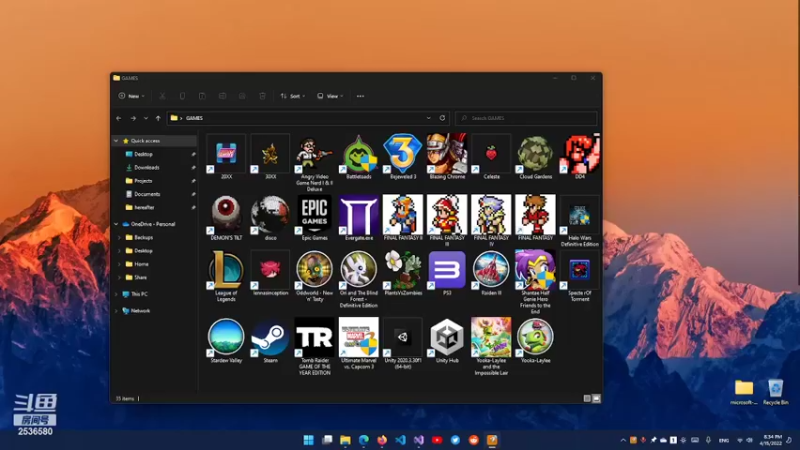Screen dimensions: 800x450
Task: Select the Evergate.exe shortcut
Action: (x=359, y=217)
